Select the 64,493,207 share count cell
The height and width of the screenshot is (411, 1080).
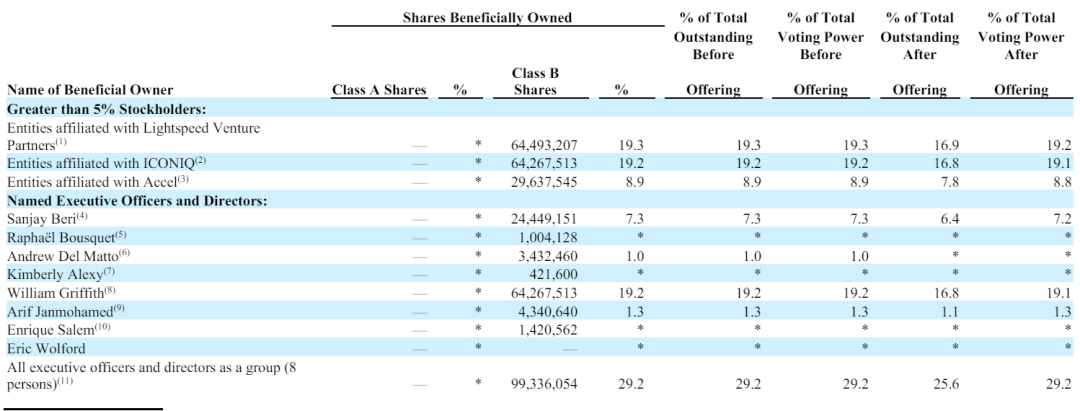[544, 145]
